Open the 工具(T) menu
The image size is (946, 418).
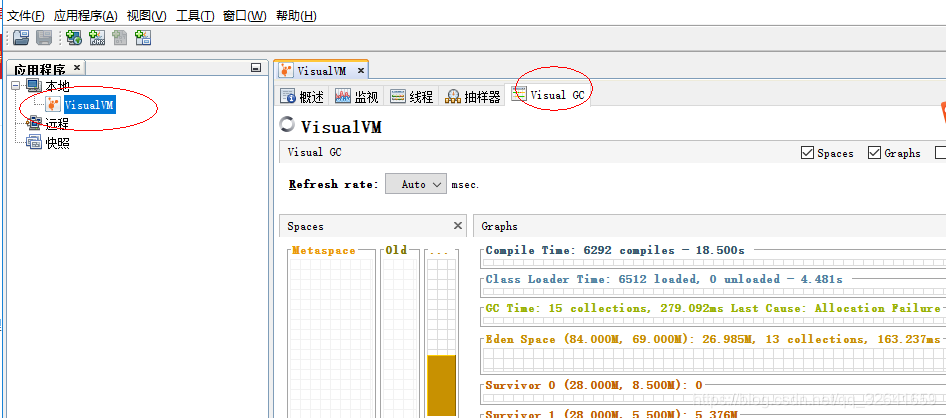pyautogui.click(x=195, y=16)
